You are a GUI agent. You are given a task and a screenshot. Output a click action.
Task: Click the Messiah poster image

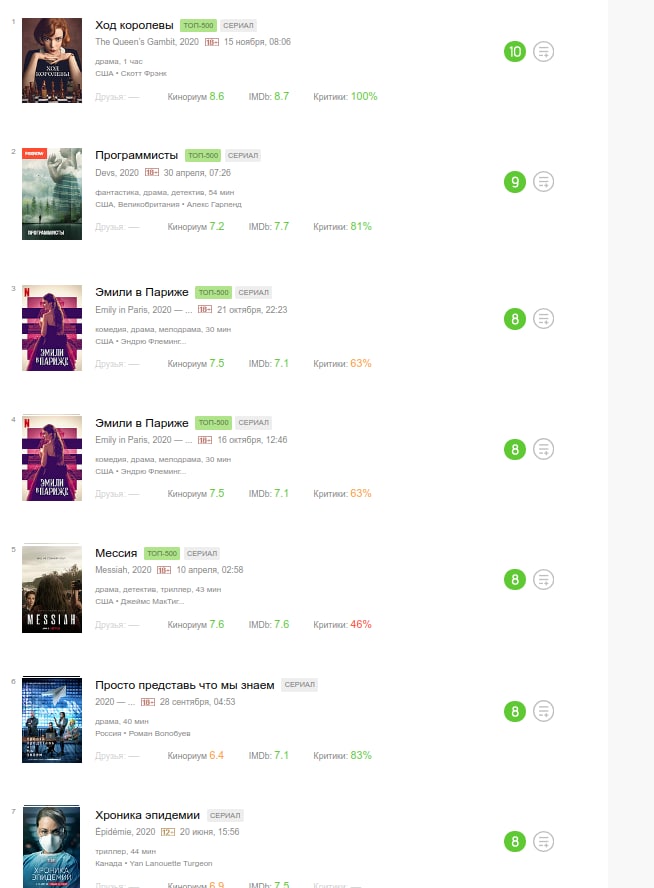pyautogui.click(x=52, y=589)
